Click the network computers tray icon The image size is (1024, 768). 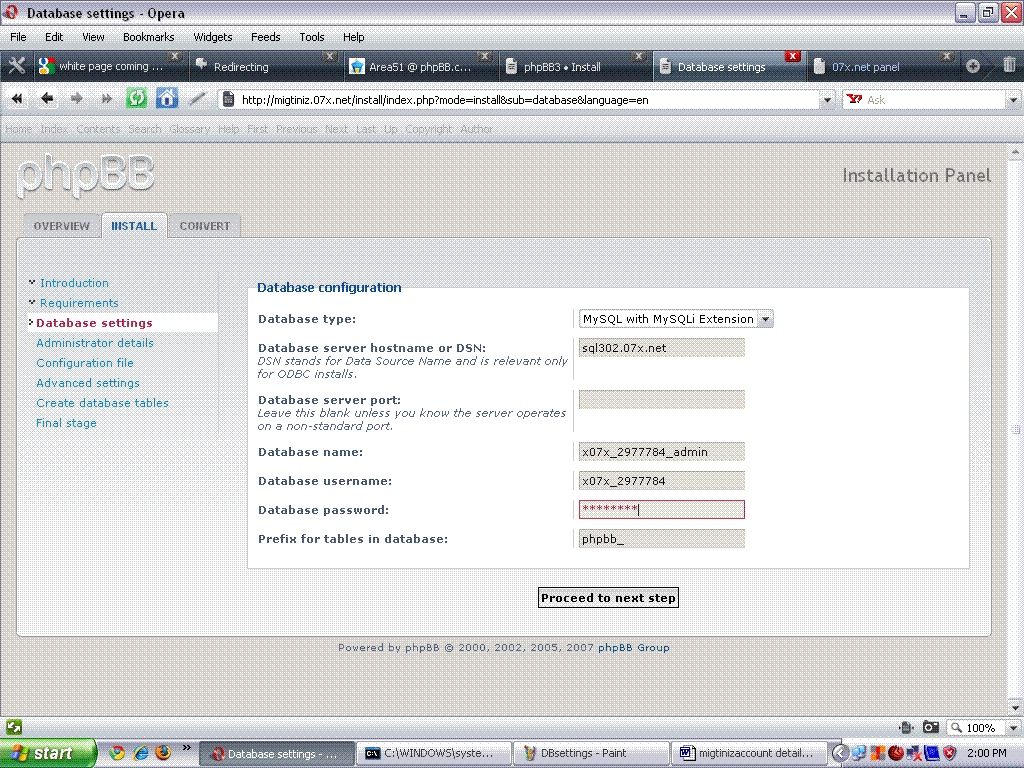(x=857, y=753)
